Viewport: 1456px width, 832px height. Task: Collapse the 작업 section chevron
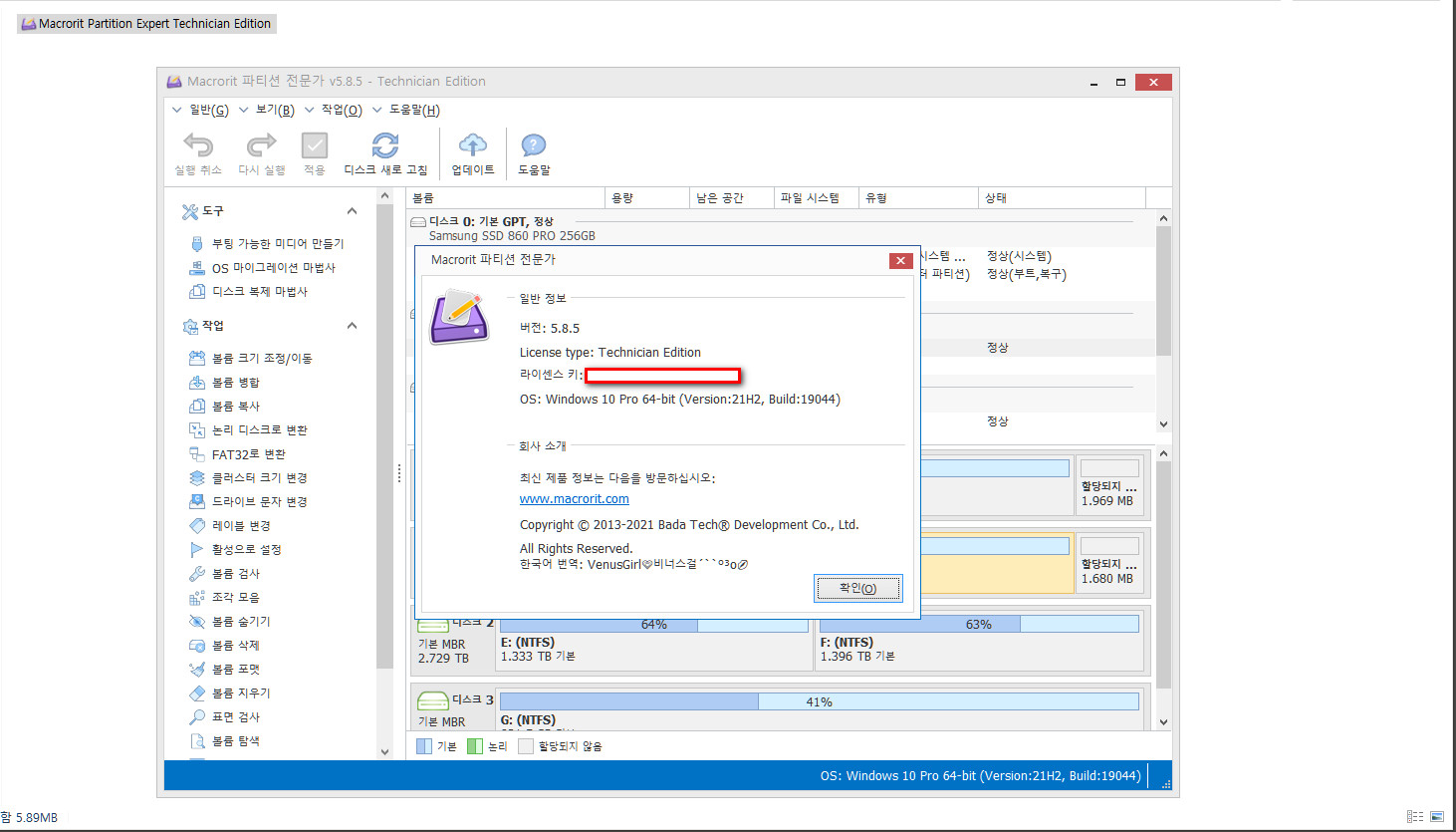point(352,326)
